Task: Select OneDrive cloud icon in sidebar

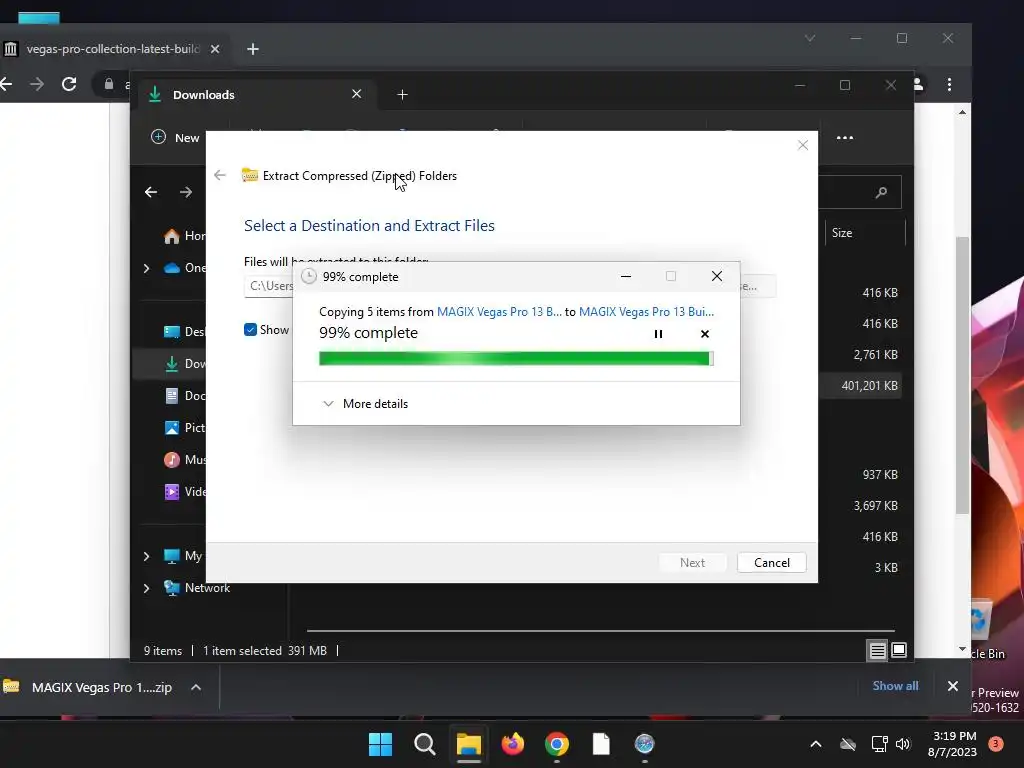Action: point(172,268)
